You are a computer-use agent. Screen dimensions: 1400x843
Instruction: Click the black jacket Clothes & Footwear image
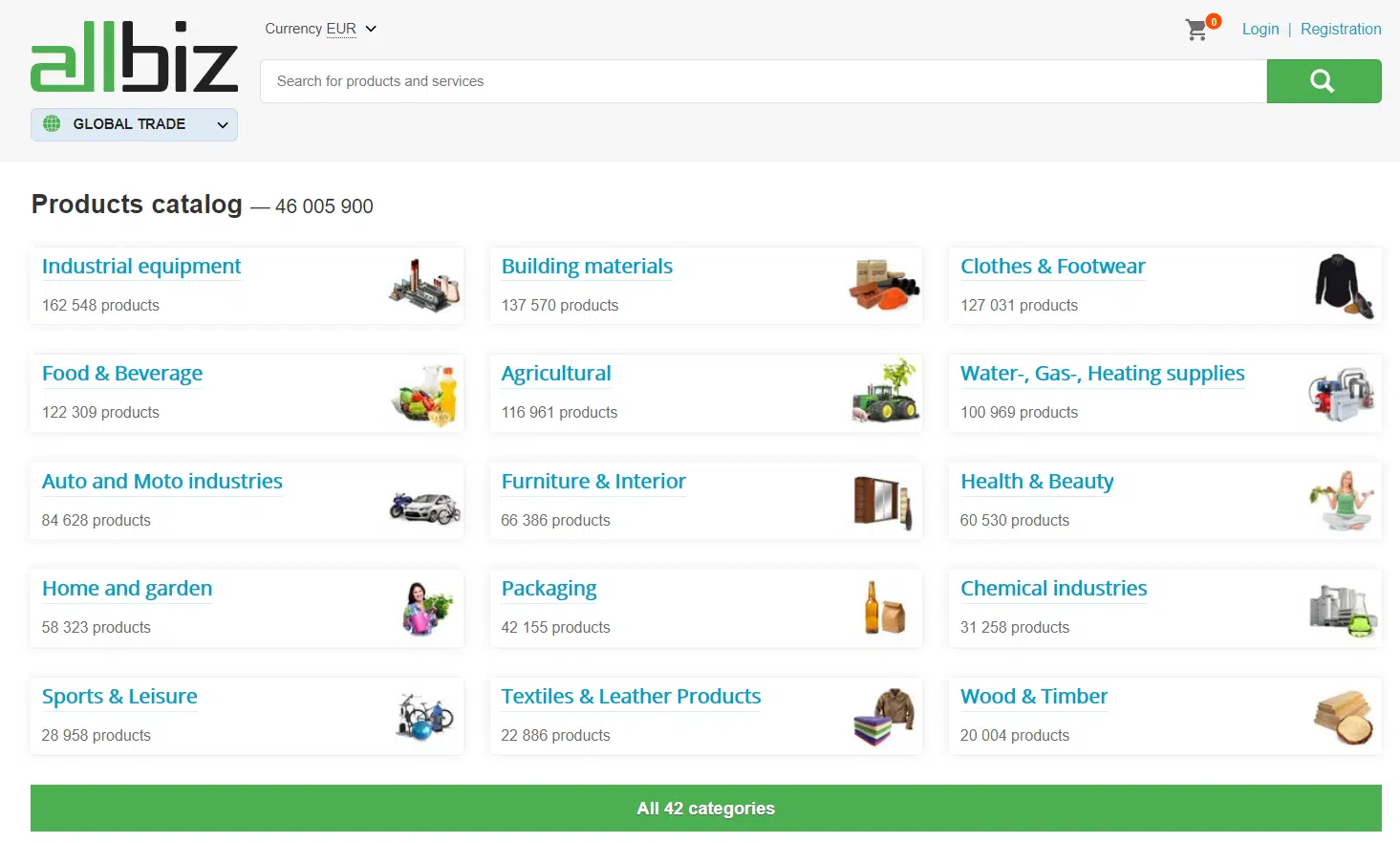click(1343, 285)
